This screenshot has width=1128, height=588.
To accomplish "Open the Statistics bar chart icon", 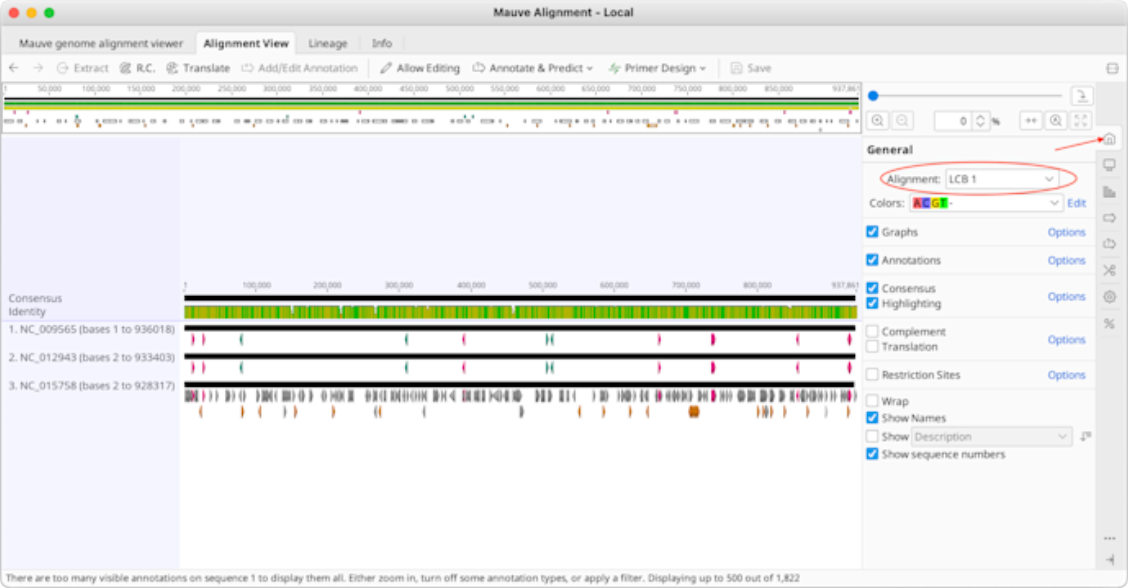I will click(1109, 191).
